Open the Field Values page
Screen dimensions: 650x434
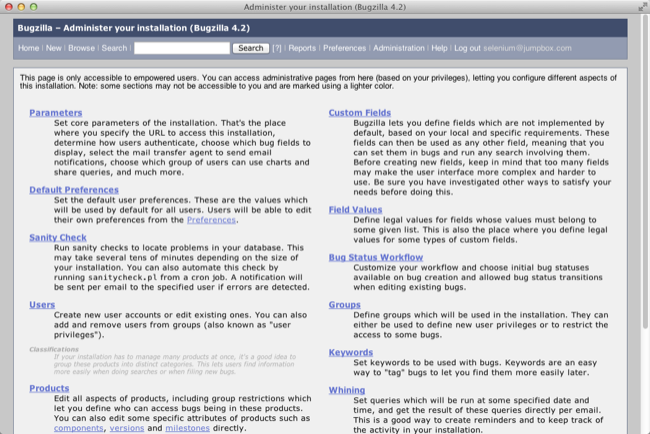click(355, 210)
